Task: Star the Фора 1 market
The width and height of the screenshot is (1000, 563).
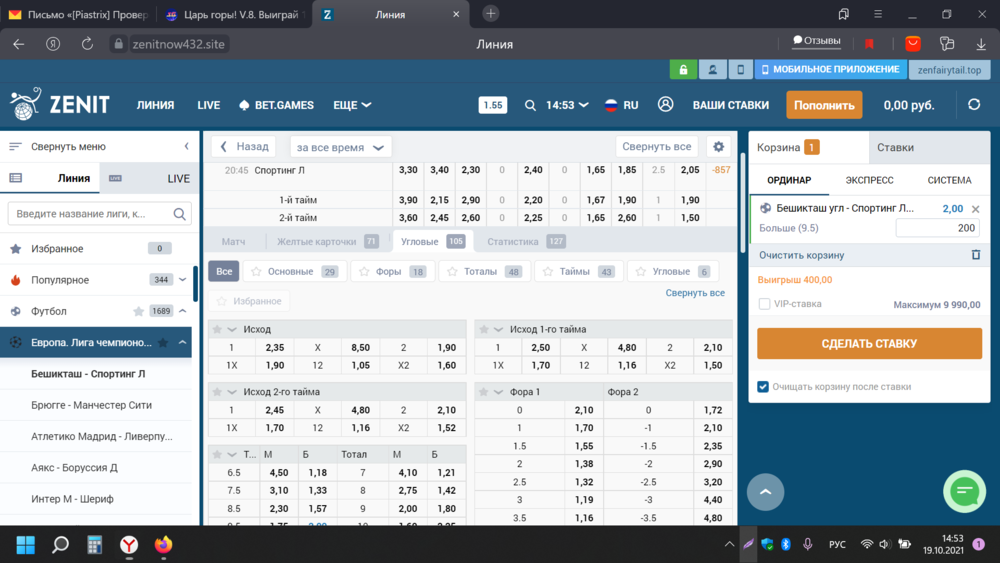Action: pyautogui.click(x=483, y=391)
